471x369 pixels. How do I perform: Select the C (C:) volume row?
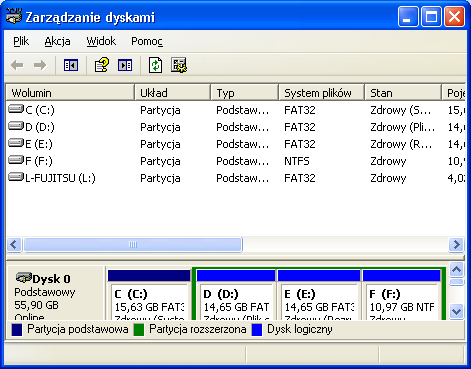[235, 110]
